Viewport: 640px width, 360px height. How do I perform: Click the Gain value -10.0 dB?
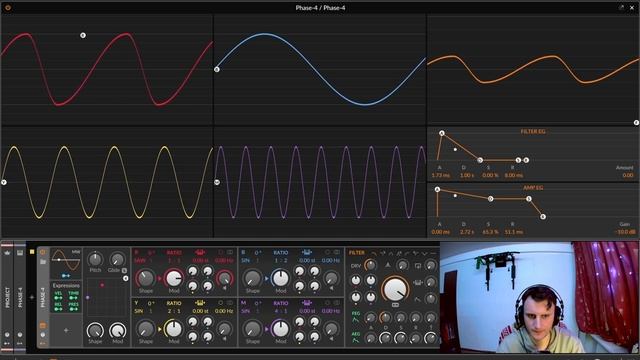[x=624, y=232]
